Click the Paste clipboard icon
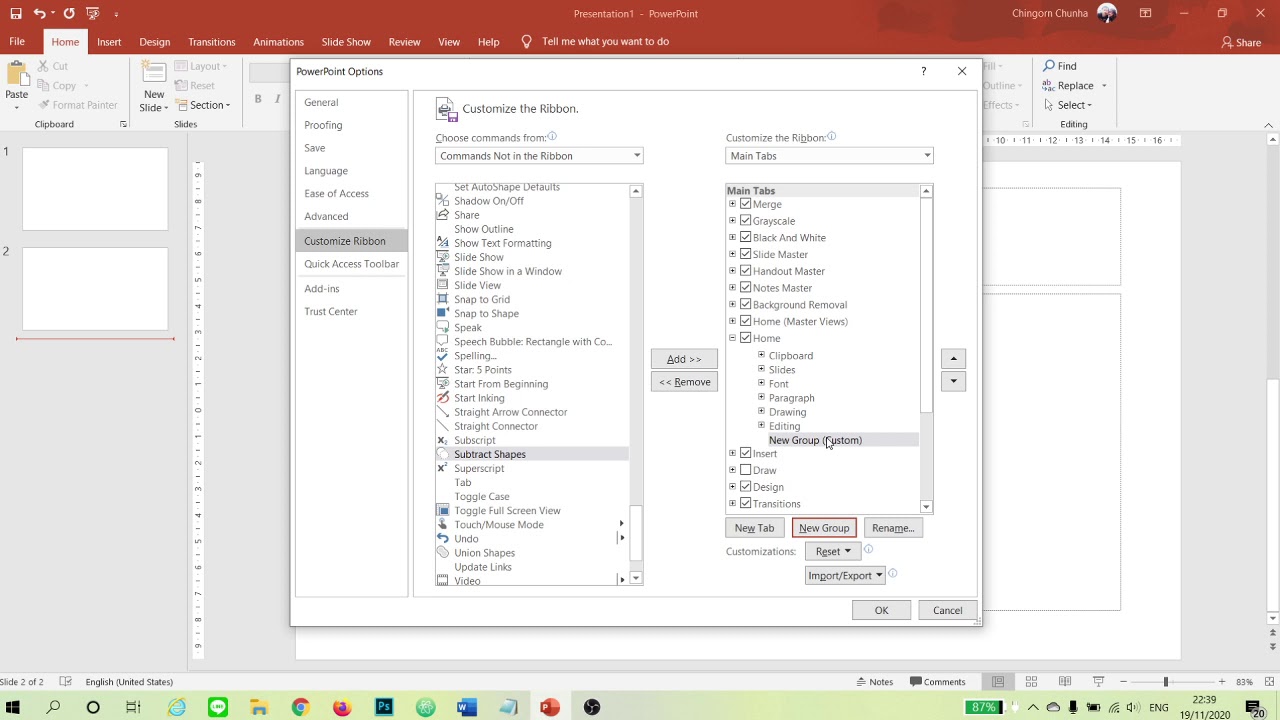Screen dimensions: 1280x720 click(16, 75)
